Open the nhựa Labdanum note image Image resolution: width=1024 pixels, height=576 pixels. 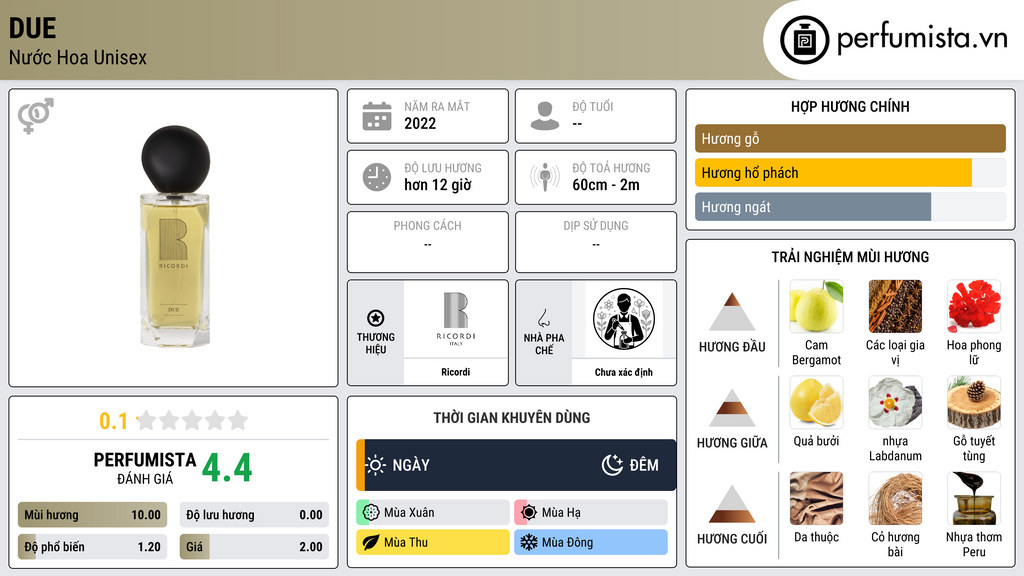pyautogui.click(x=895, y=402)
